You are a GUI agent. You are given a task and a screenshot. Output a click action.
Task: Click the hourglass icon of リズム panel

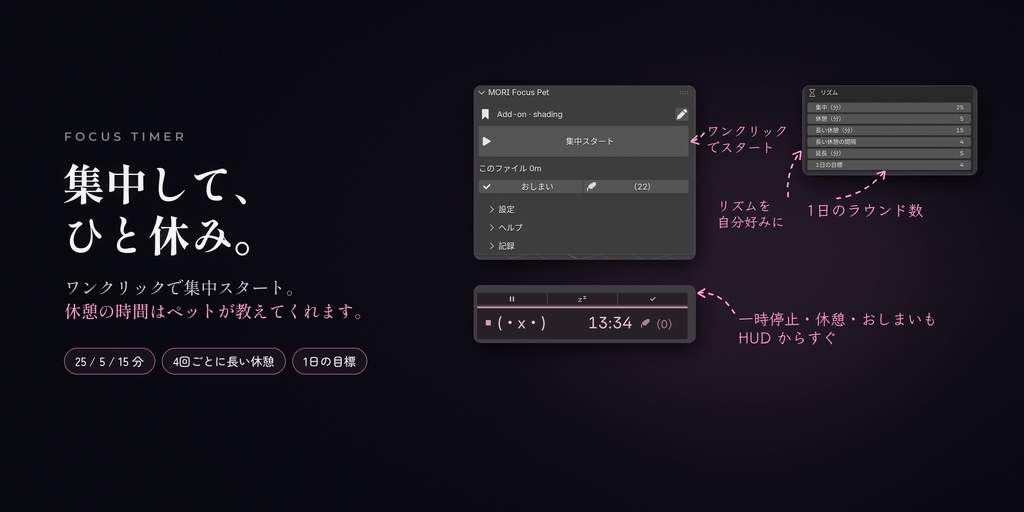[x=812, y=93]
